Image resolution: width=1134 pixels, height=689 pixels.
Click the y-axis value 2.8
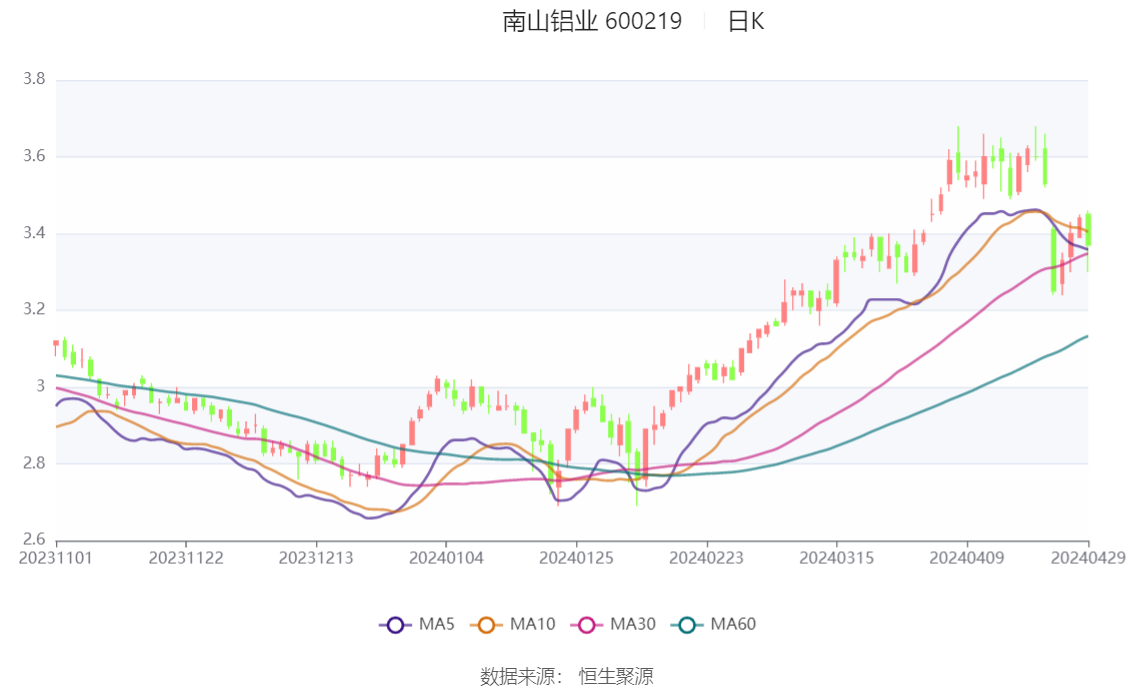[34, 463]
